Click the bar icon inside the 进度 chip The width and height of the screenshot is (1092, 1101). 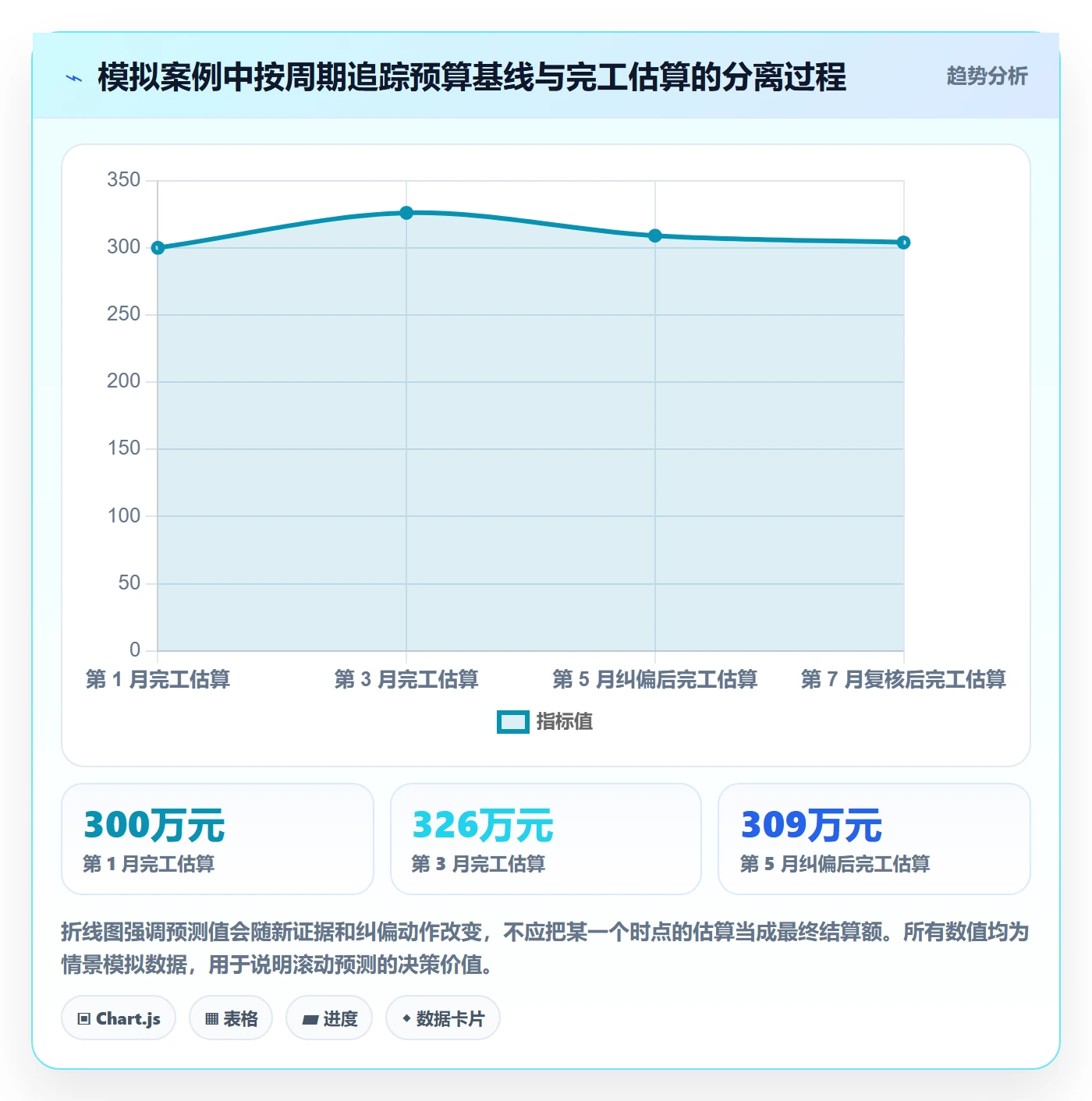(x=310, y=1019)
